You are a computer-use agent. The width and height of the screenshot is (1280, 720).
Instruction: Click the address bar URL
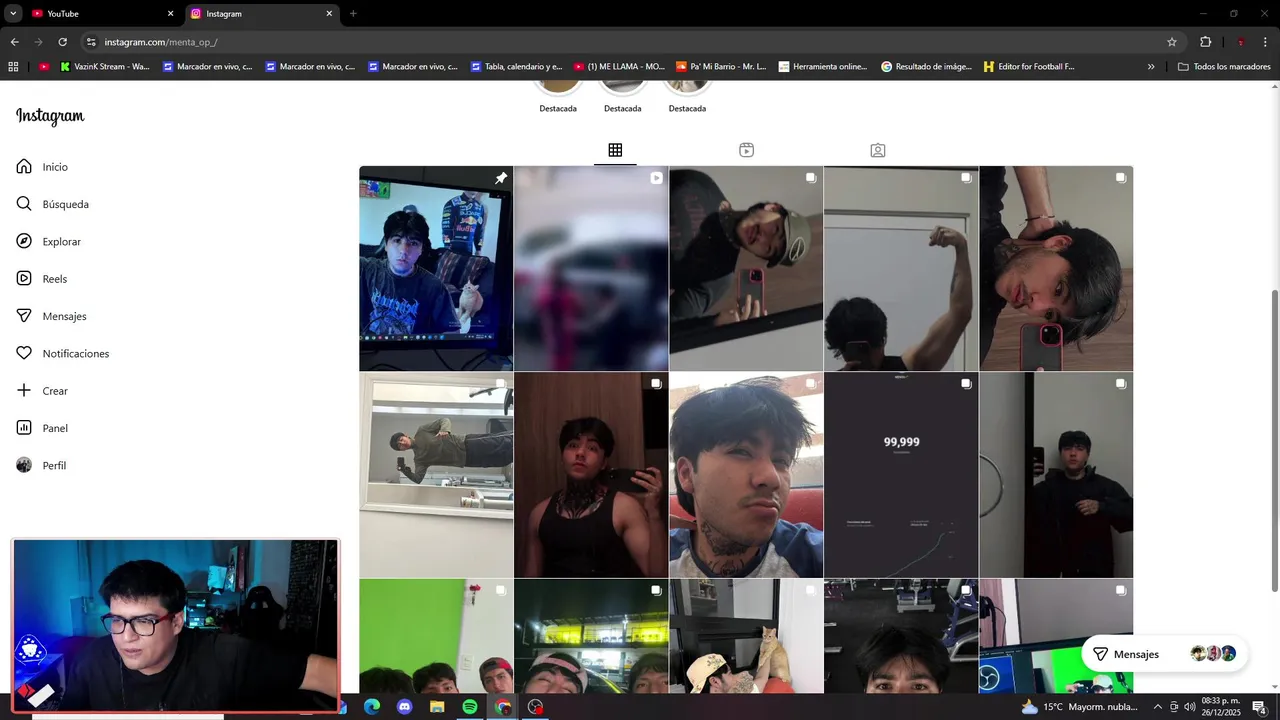pos(161,42)
